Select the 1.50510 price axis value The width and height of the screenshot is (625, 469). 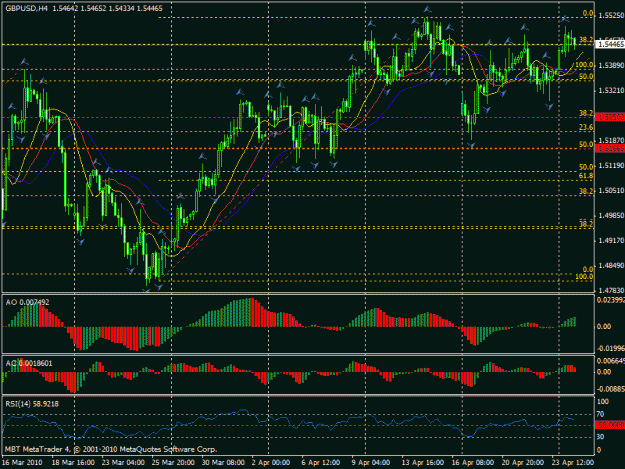point(611,190)
